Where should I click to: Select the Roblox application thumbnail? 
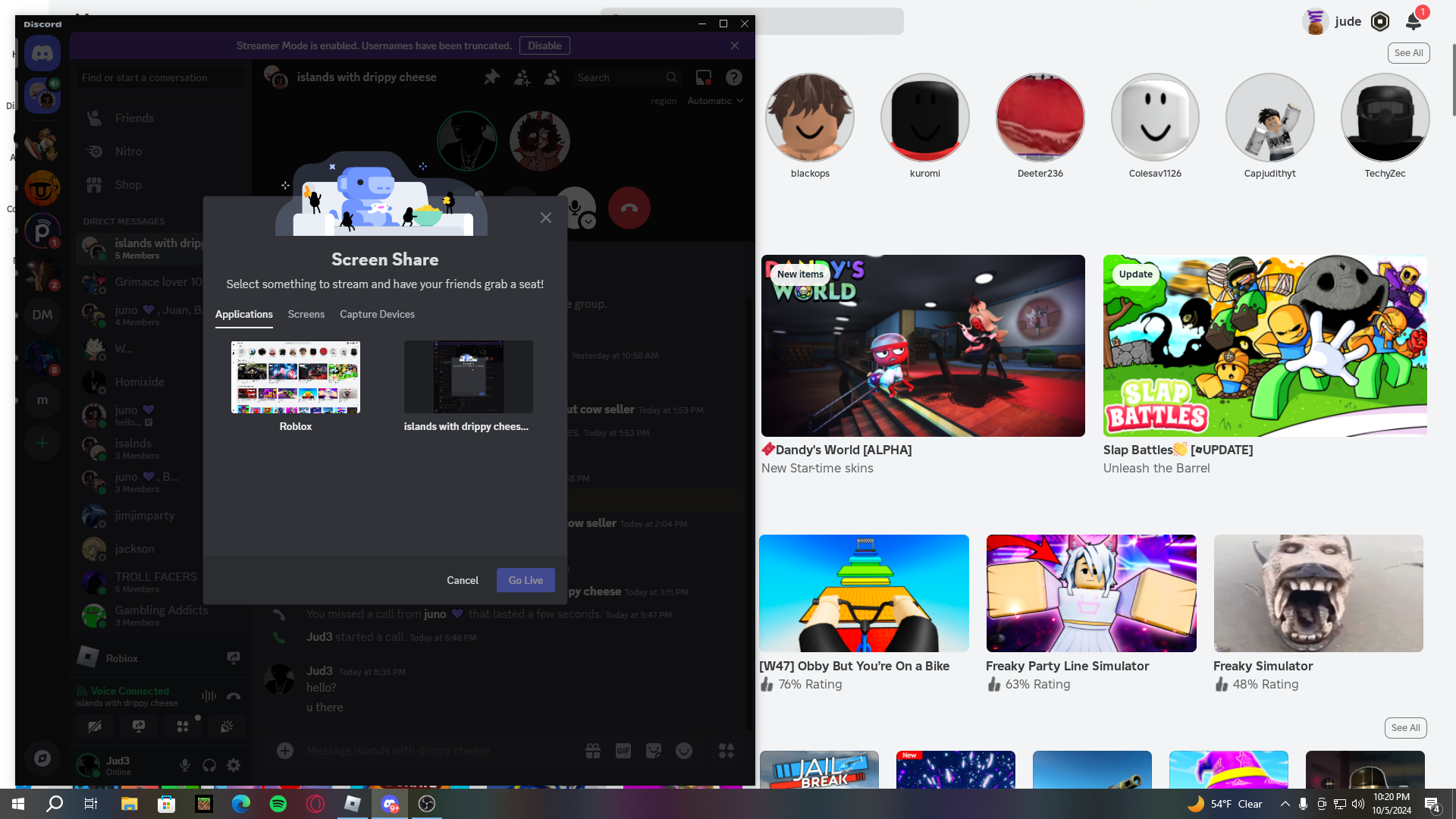(296, 377)
